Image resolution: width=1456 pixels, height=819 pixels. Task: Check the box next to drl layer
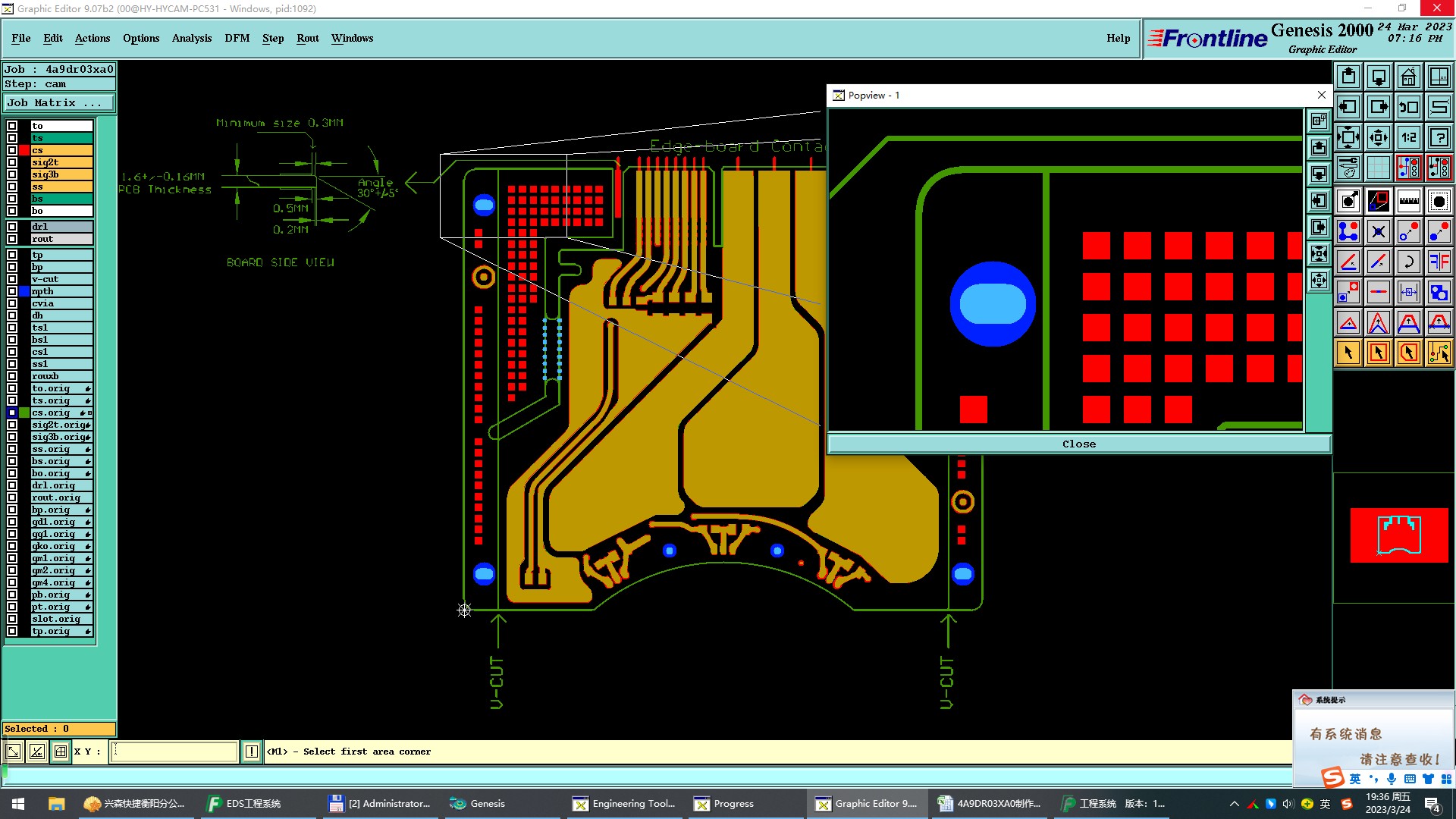coord(12,227)
